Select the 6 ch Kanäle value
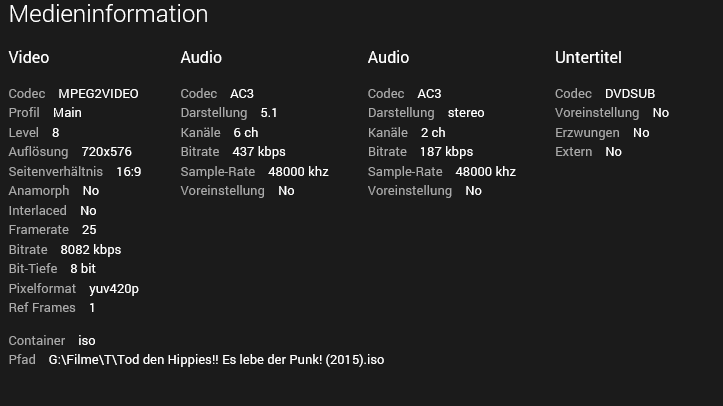723x406 pixels. [246, 133]
